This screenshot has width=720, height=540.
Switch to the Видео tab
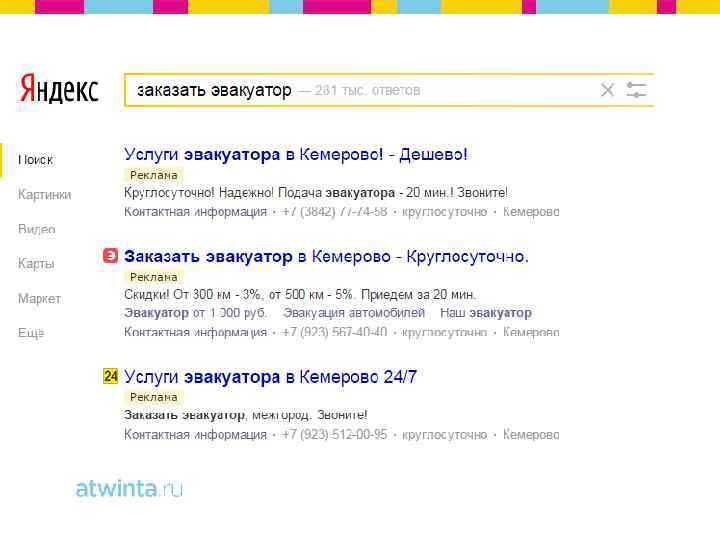37,229
